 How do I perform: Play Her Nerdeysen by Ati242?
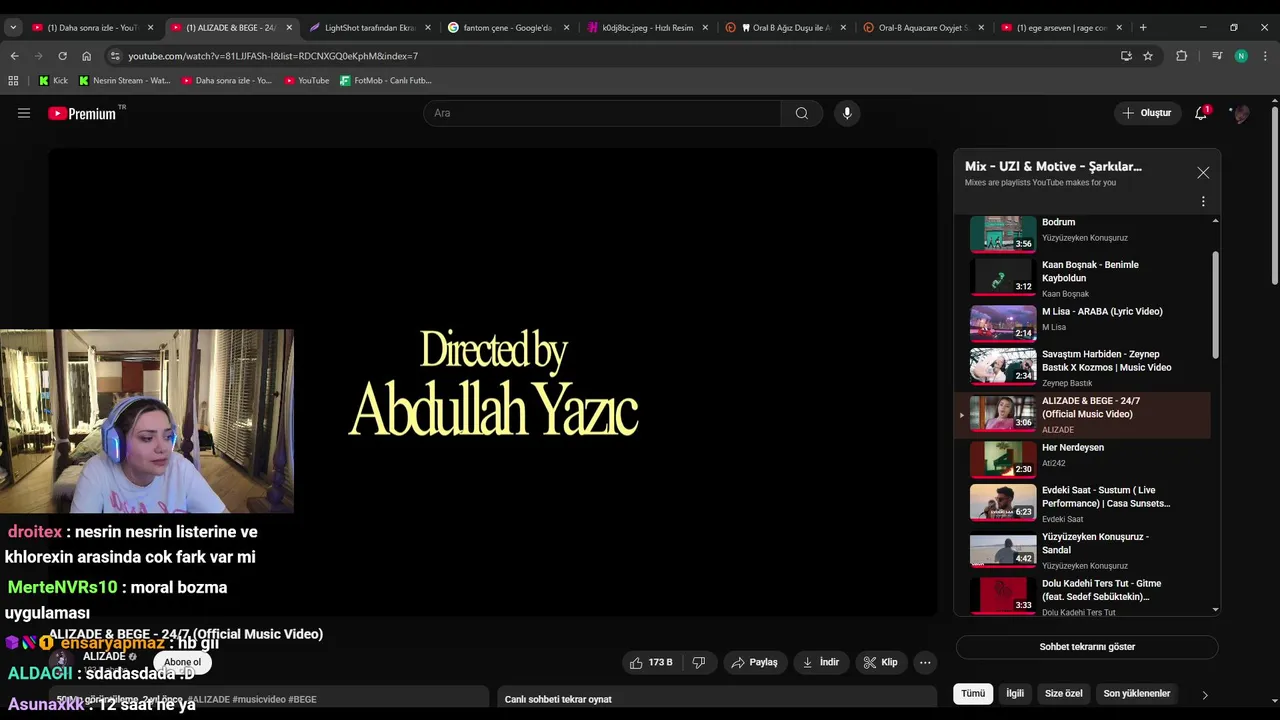(x=1082, y=458)
